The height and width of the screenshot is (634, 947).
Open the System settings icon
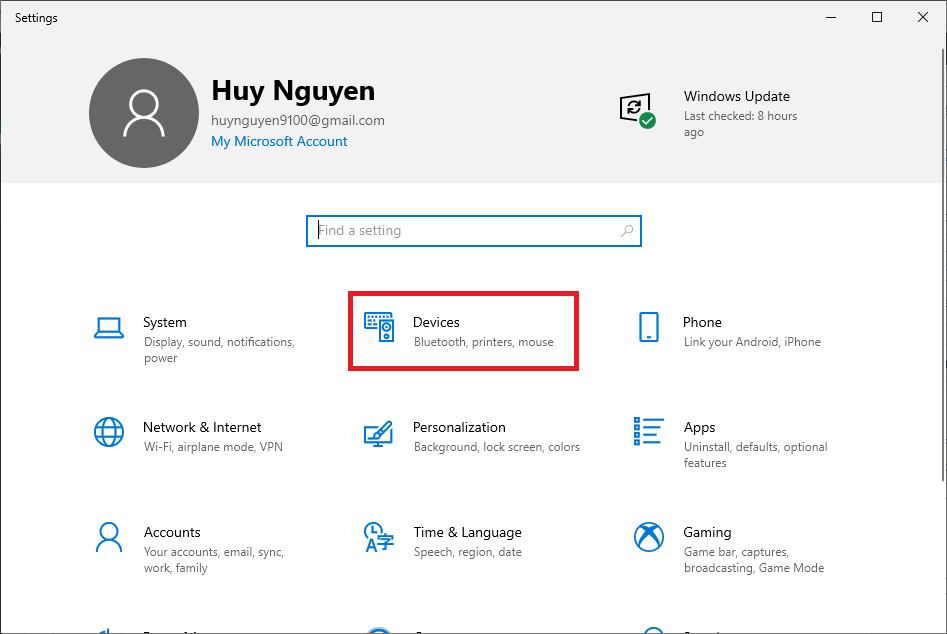point(108,326)
